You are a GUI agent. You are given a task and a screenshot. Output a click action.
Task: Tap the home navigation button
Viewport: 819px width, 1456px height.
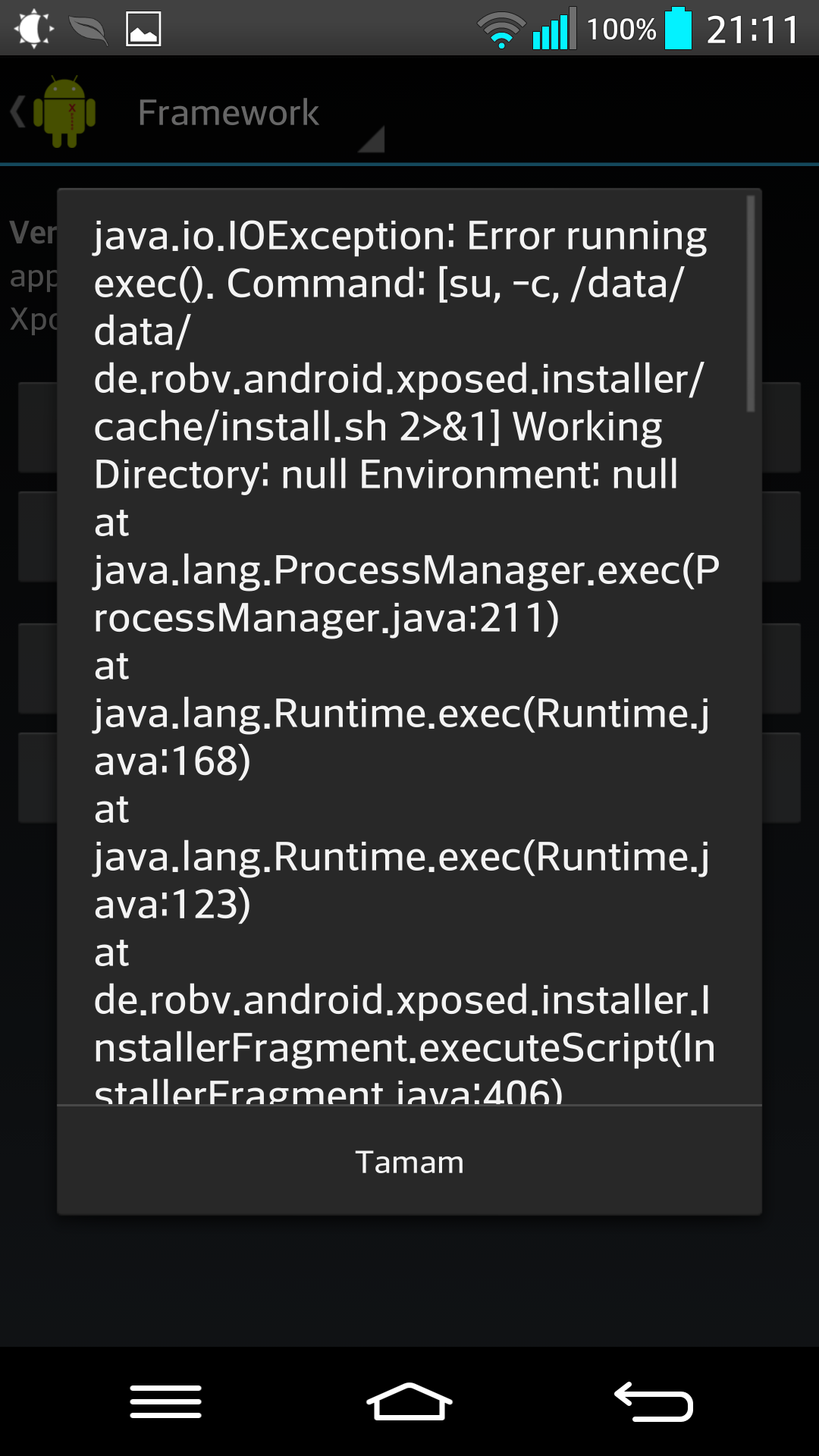tap(409, 1401)
